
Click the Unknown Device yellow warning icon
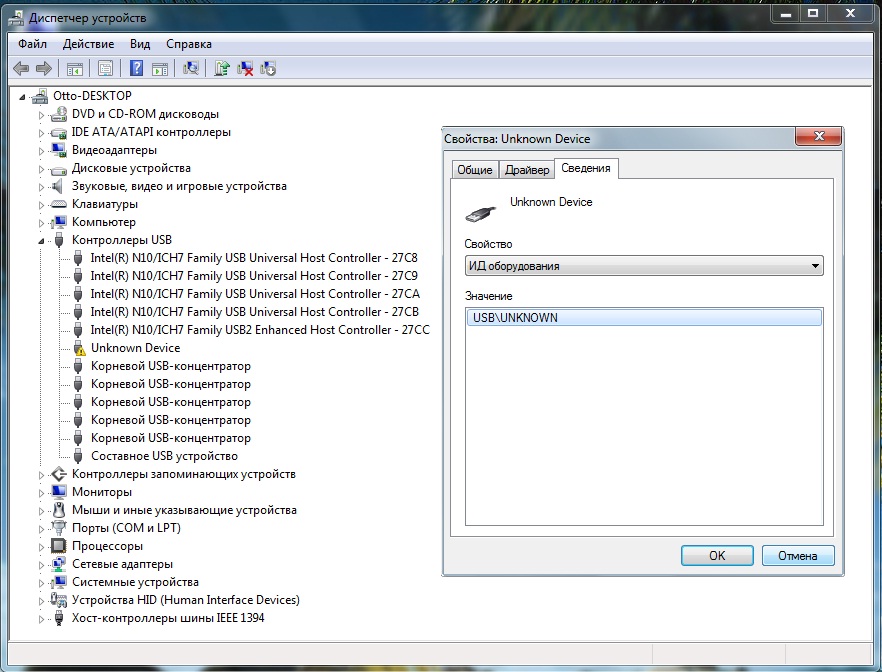(79, 348)
